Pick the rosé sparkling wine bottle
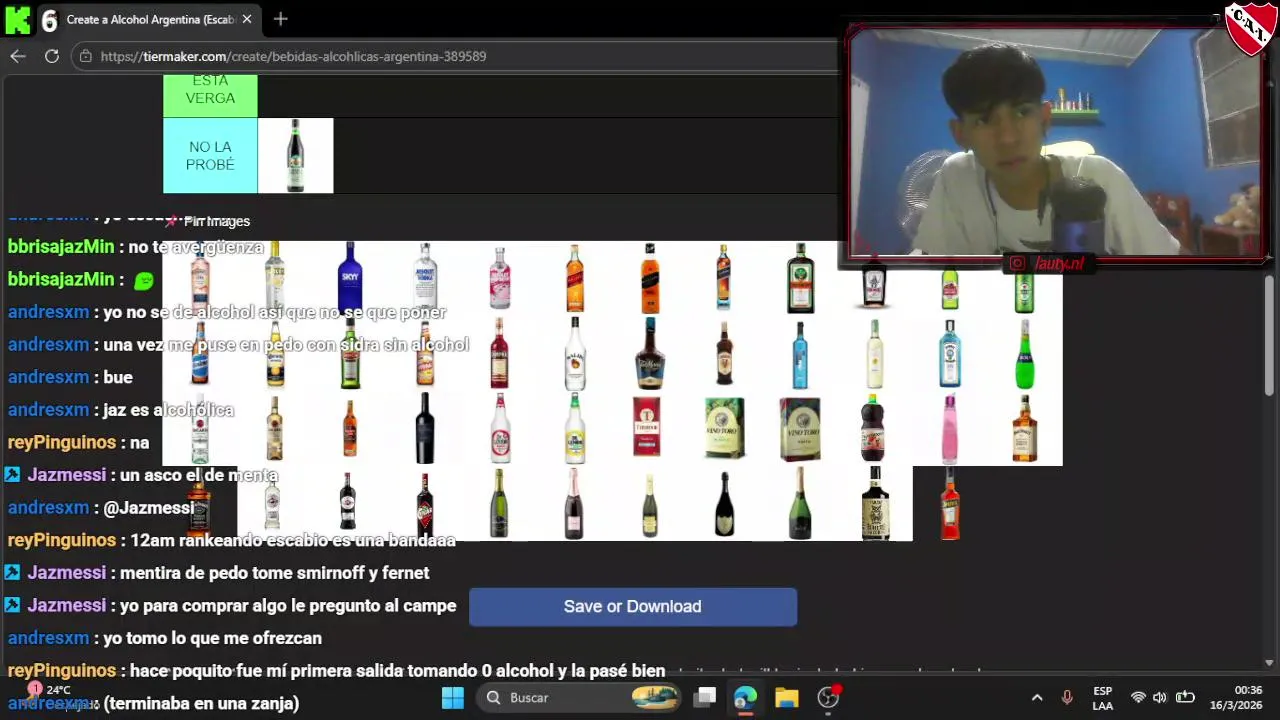Viewport: 1280px width, 720px height. point(575,503)
